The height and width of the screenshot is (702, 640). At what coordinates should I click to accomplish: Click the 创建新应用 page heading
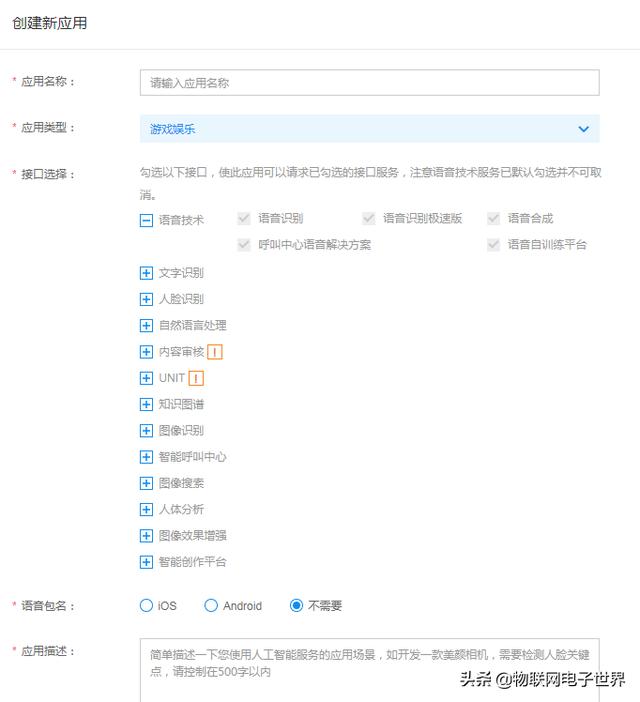pyautogui.click(x=50, y=23)
